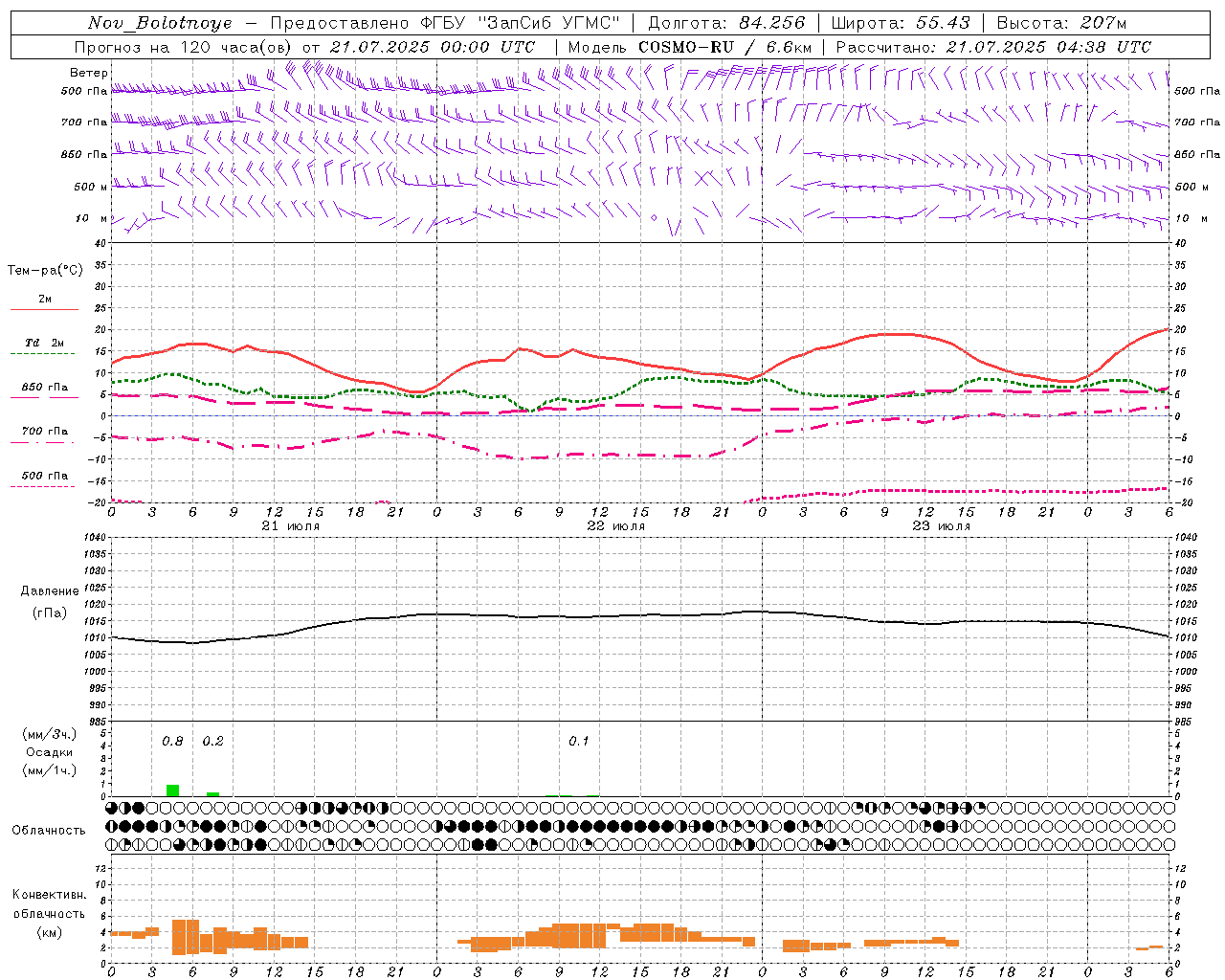1225x980 pixels.
Task: Click the 0.2 precipitation amount value
Action: click(212, 742)
